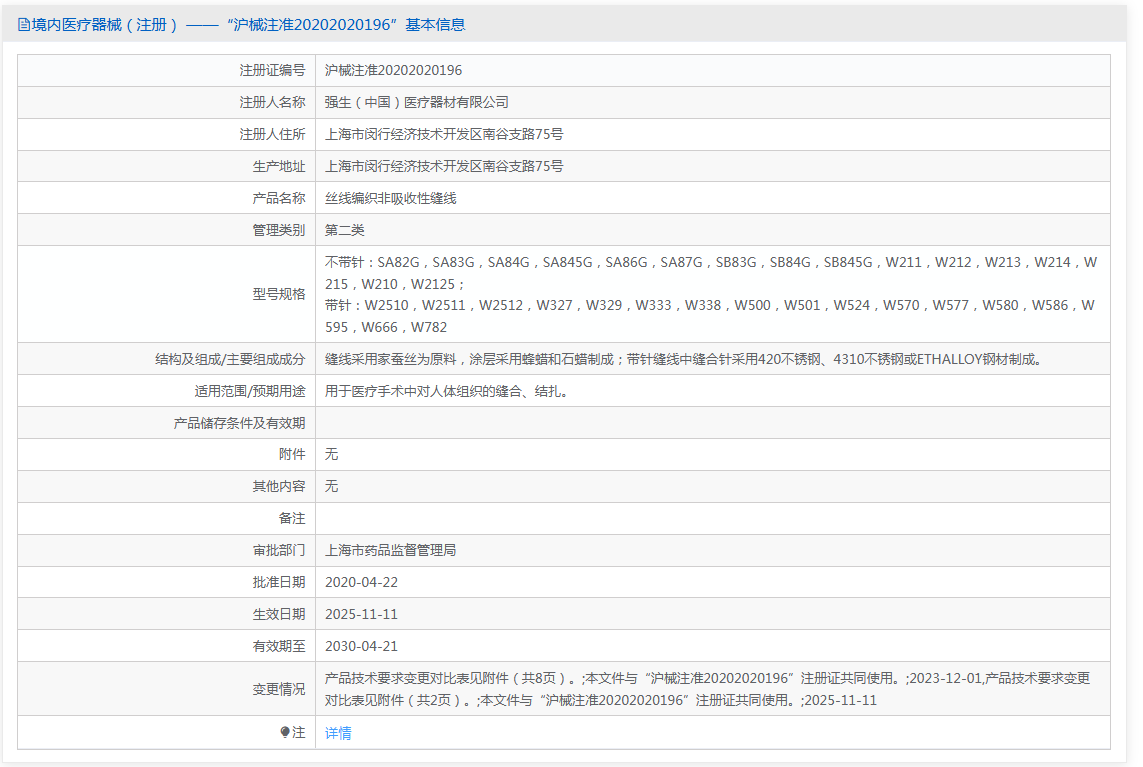Click the 其他内容 label
Screen dimensions: 1143x767
[x=279, y=486]
